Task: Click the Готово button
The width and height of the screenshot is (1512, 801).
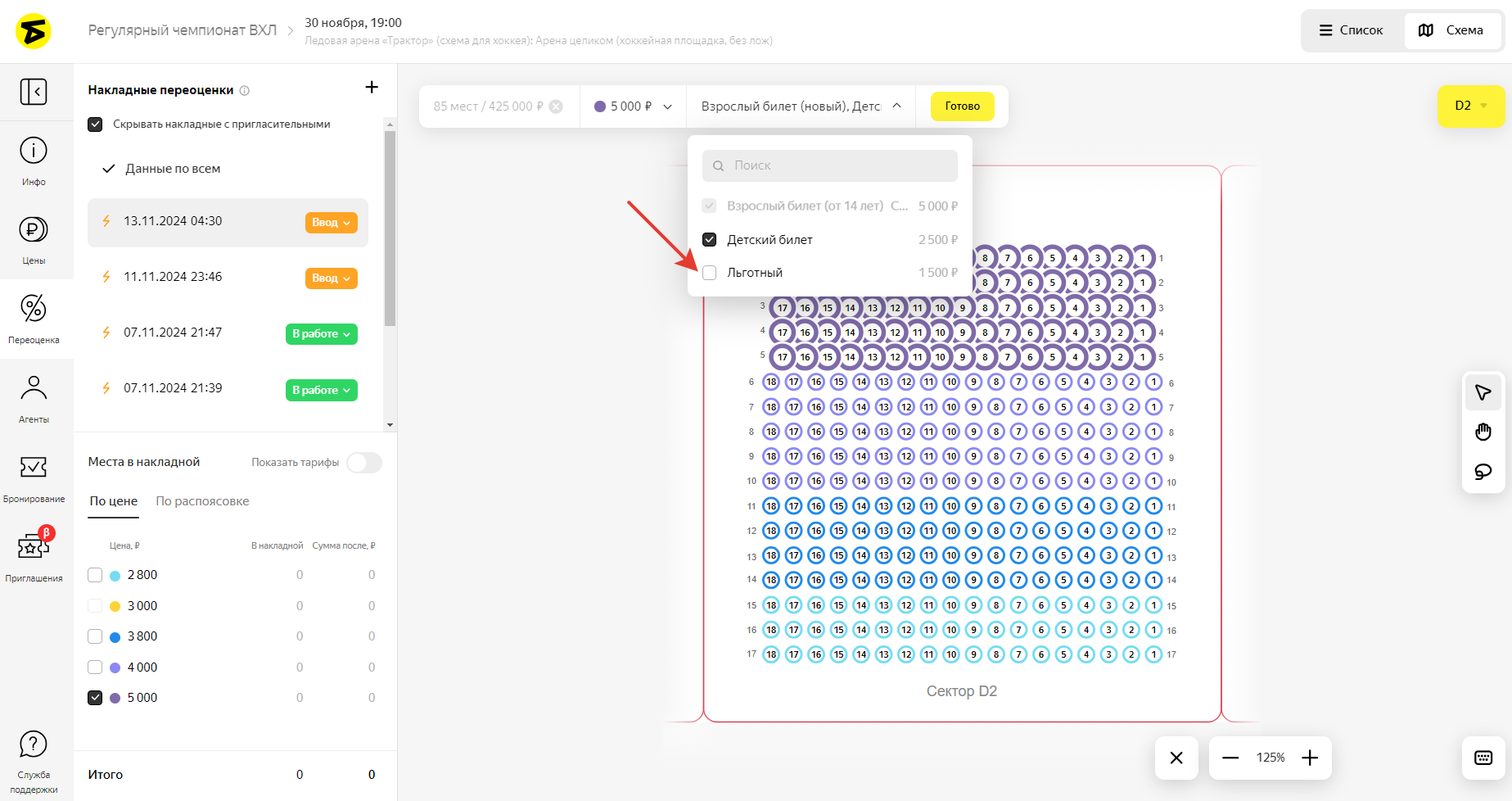Action: coord(962,106)
